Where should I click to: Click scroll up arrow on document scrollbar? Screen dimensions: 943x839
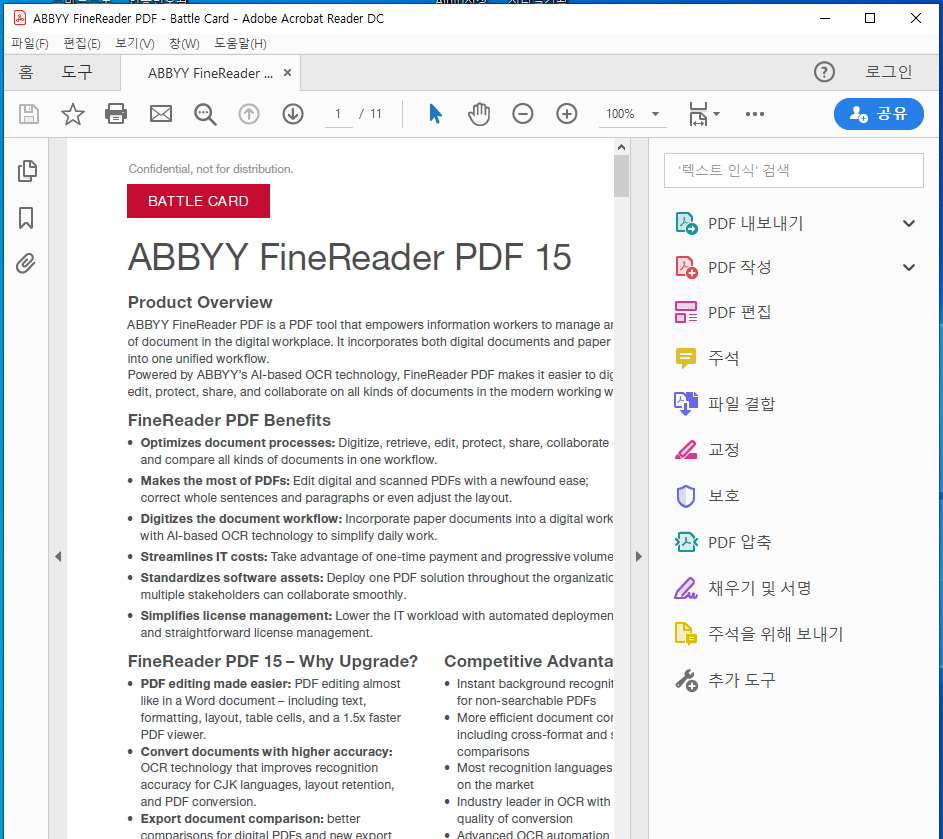[x=621, y=147]
